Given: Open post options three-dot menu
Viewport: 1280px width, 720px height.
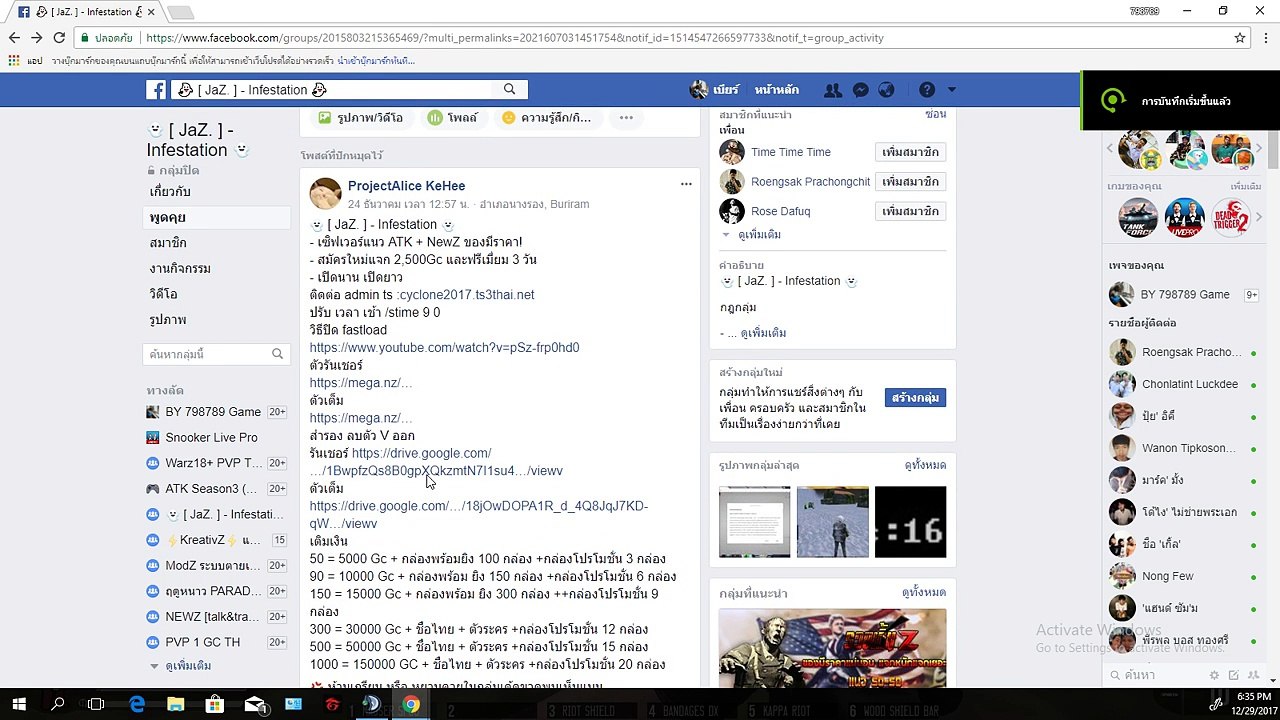Looking at the screenshot, I should pyautogui.click(x=686, y=184).
